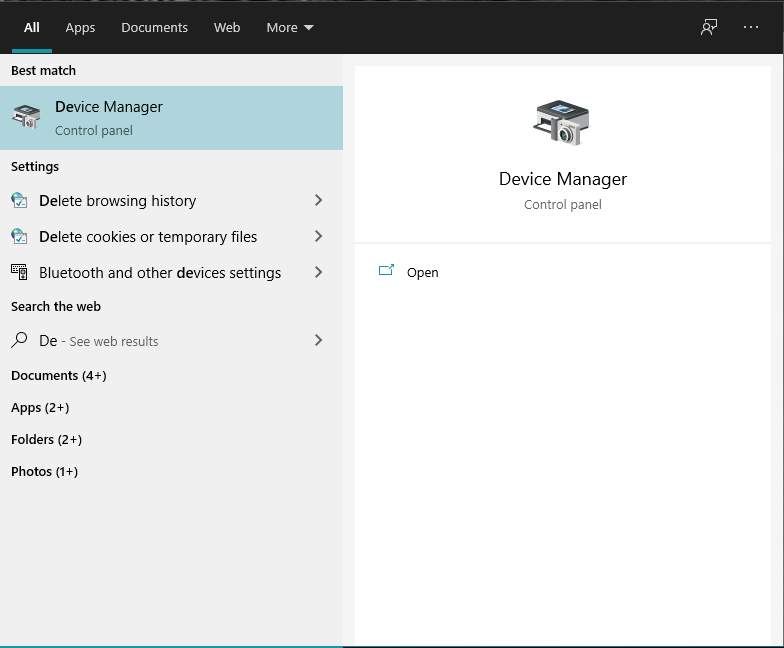784x648 pixels.
Task: Expand the Folders (2+) section
Action: point(46,440)
